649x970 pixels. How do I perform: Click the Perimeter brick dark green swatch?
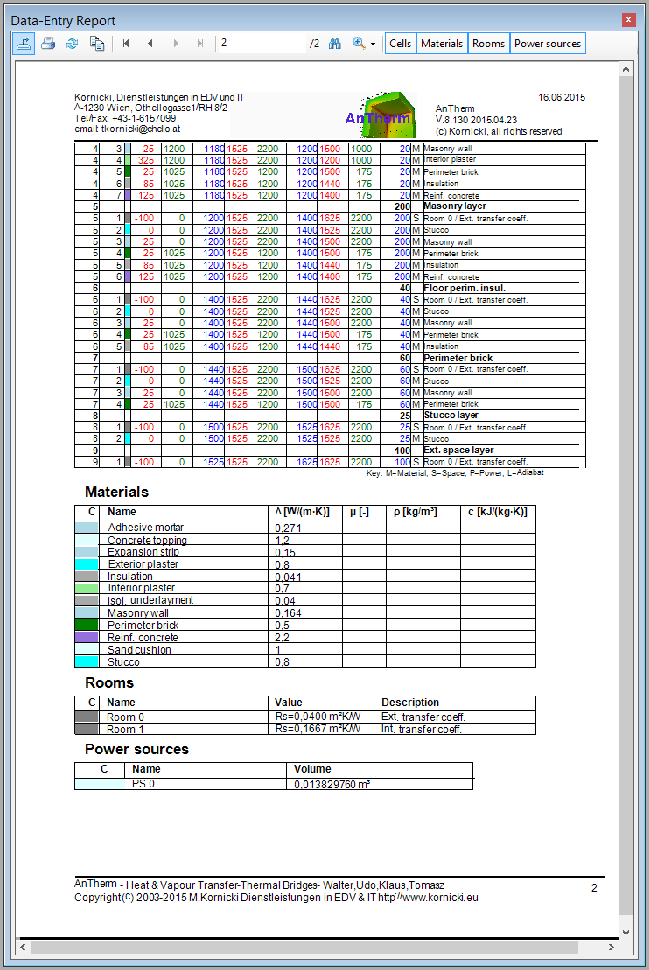tap(87, 624)
